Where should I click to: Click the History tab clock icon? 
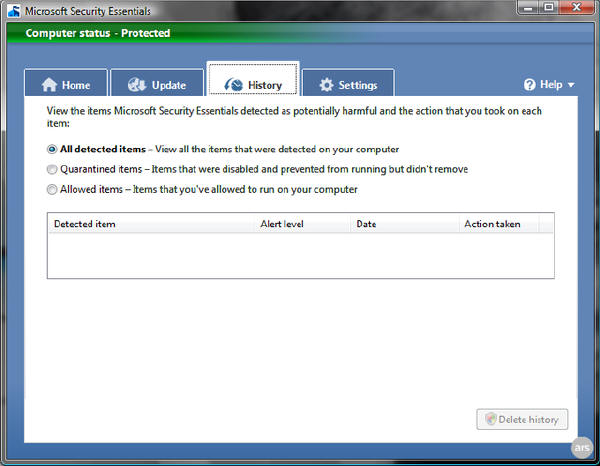coord(233,85)
